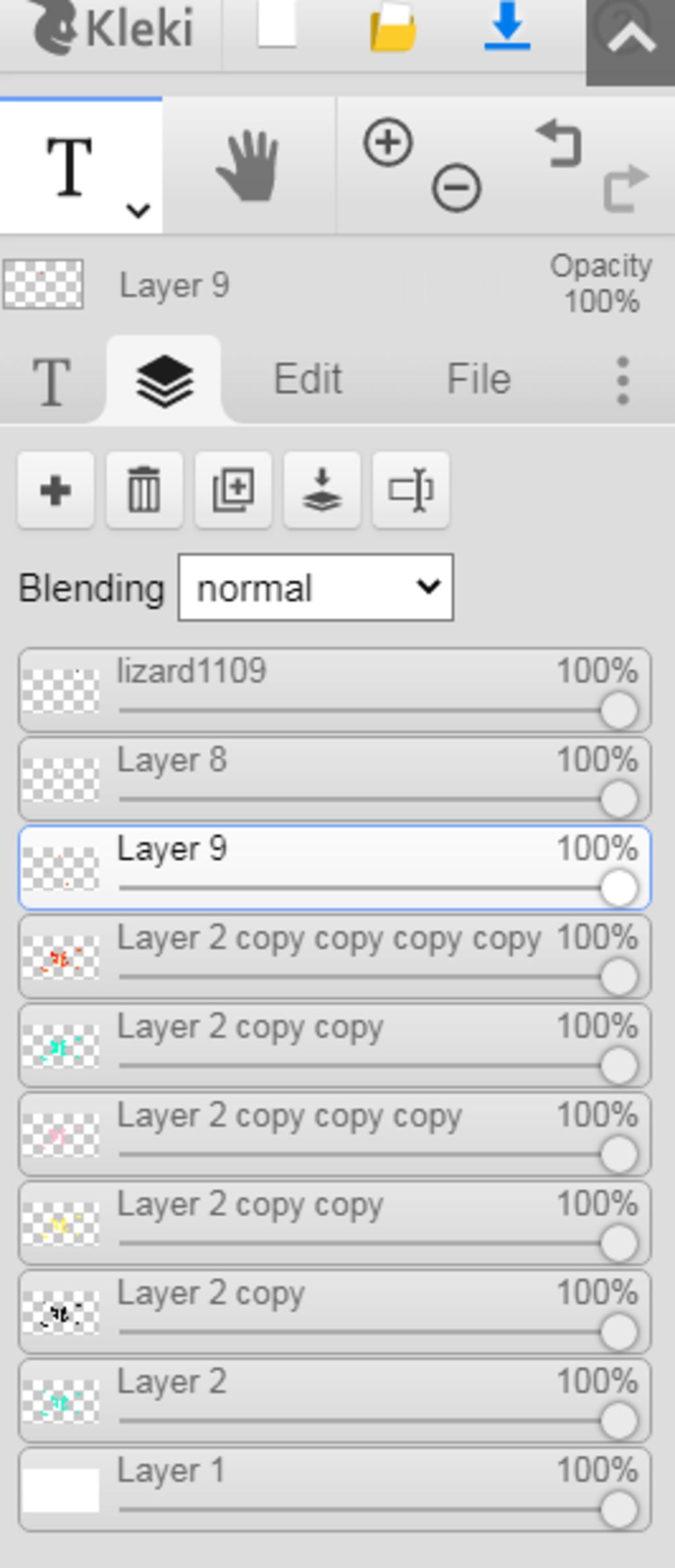The width and height of the screenshot is (675, 1568).
Task: Select the hand pan tool
Action: point(249,166)
